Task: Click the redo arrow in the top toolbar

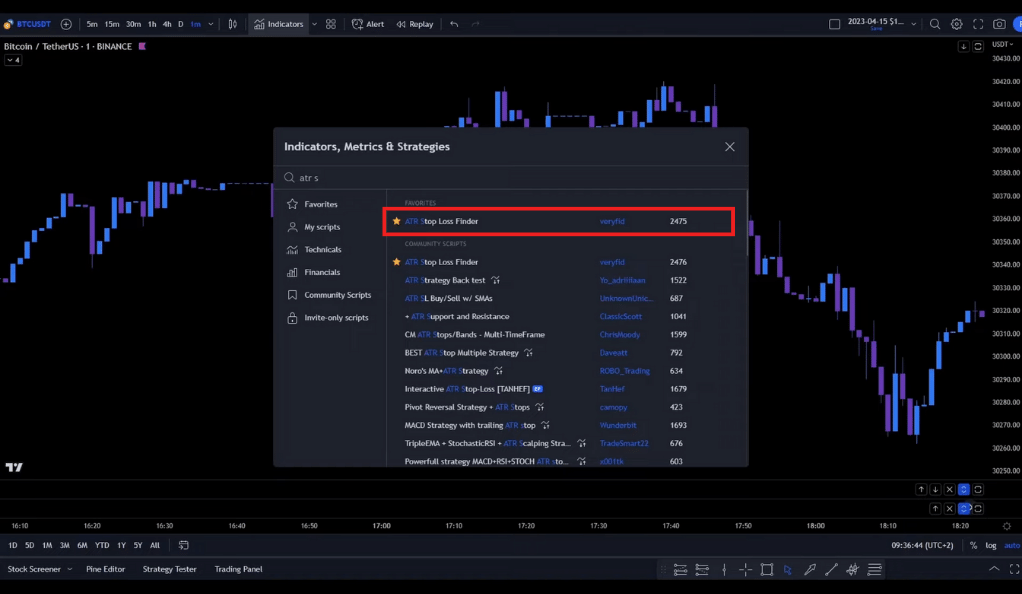Action: 475,24
